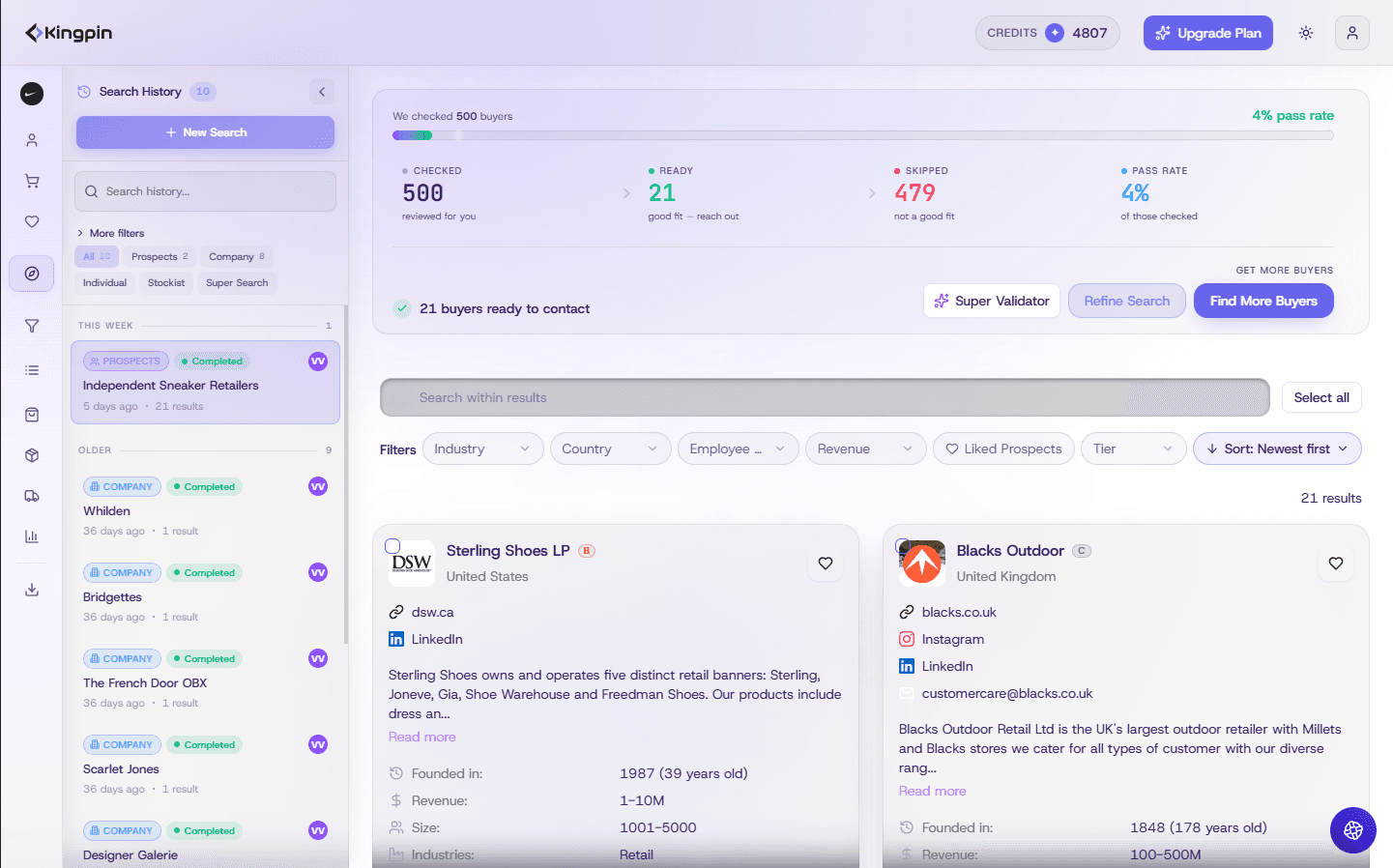
Task: Click the download icon in the sidebar
Action: (x=32, y=590)
